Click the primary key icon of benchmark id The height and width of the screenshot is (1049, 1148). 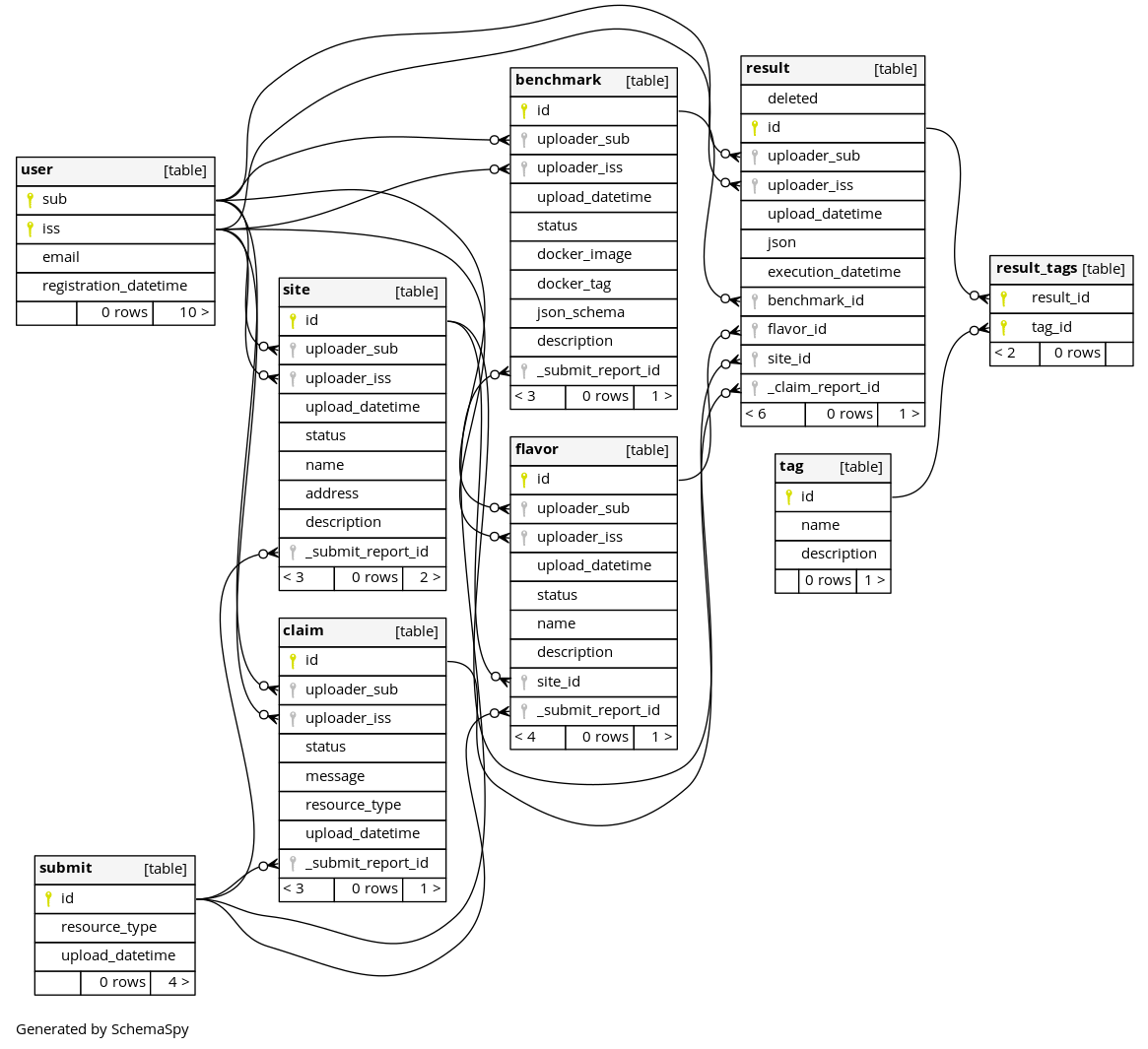coord(524,110)
